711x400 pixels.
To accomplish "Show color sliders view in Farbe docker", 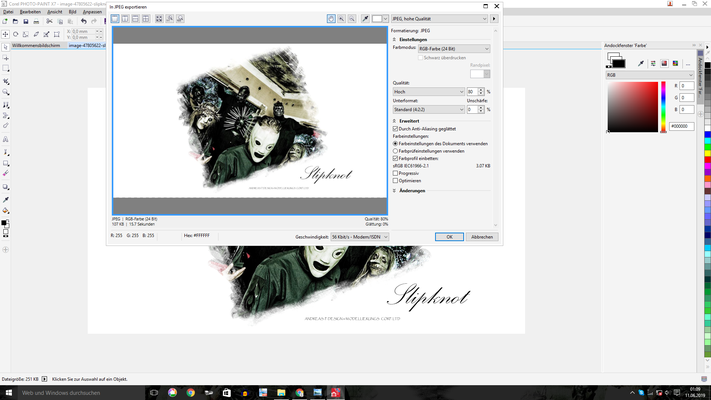I will point(653,63).
